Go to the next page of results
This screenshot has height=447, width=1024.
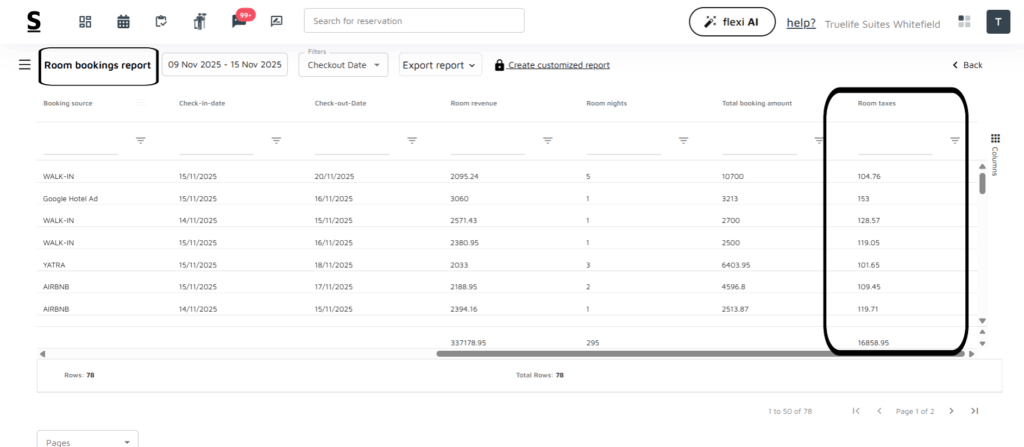pyautogui.click(x=951, y=411)
